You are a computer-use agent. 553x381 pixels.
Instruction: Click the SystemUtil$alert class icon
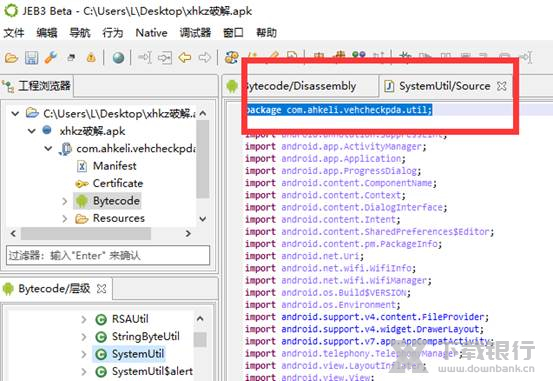click(101, 371)
